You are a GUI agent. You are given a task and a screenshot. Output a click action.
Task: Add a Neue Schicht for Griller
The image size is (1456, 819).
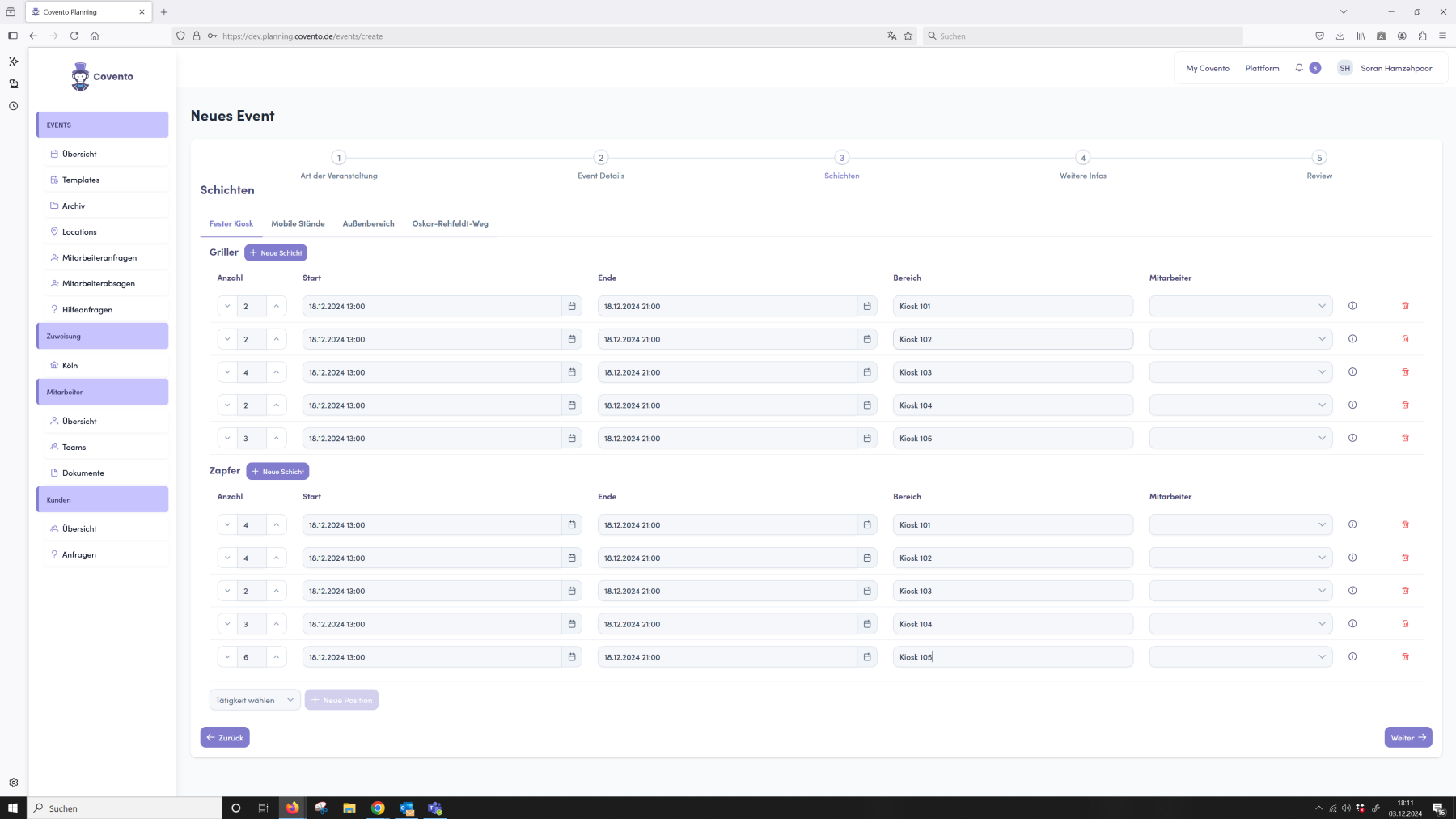(x=276, y=252)
